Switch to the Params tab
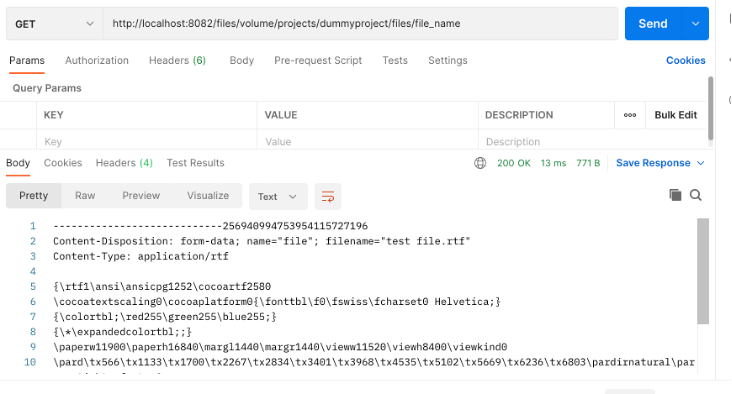Viewport: 732px width, 394px height. (x=27, y=61)
